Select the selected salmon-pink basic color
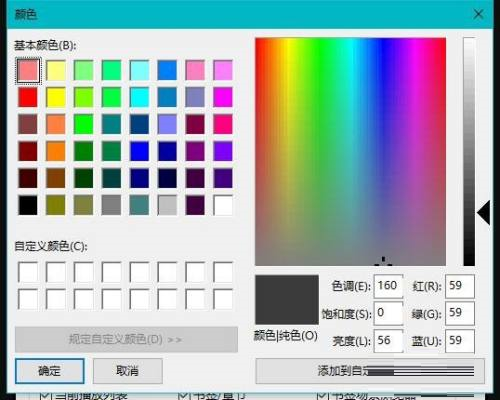The width and height of the screenshot is (500, 400). (x=28, y=70)
